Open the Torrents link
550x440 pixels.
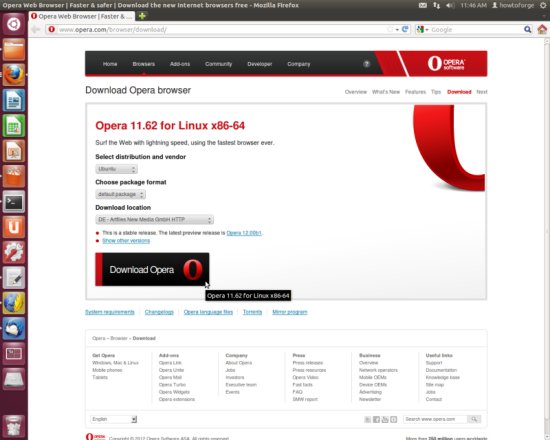click(253, 312)
